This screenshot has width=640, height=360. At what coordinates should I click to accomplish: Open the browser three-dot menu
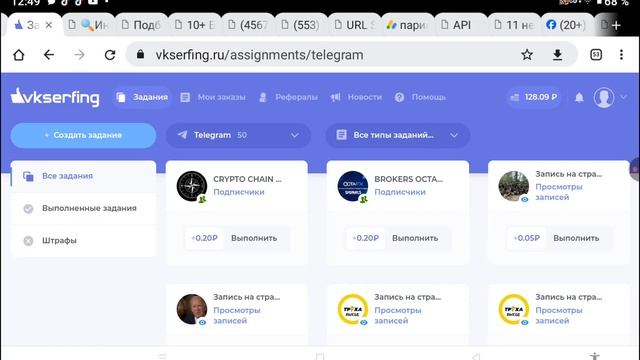pos(621,54)
